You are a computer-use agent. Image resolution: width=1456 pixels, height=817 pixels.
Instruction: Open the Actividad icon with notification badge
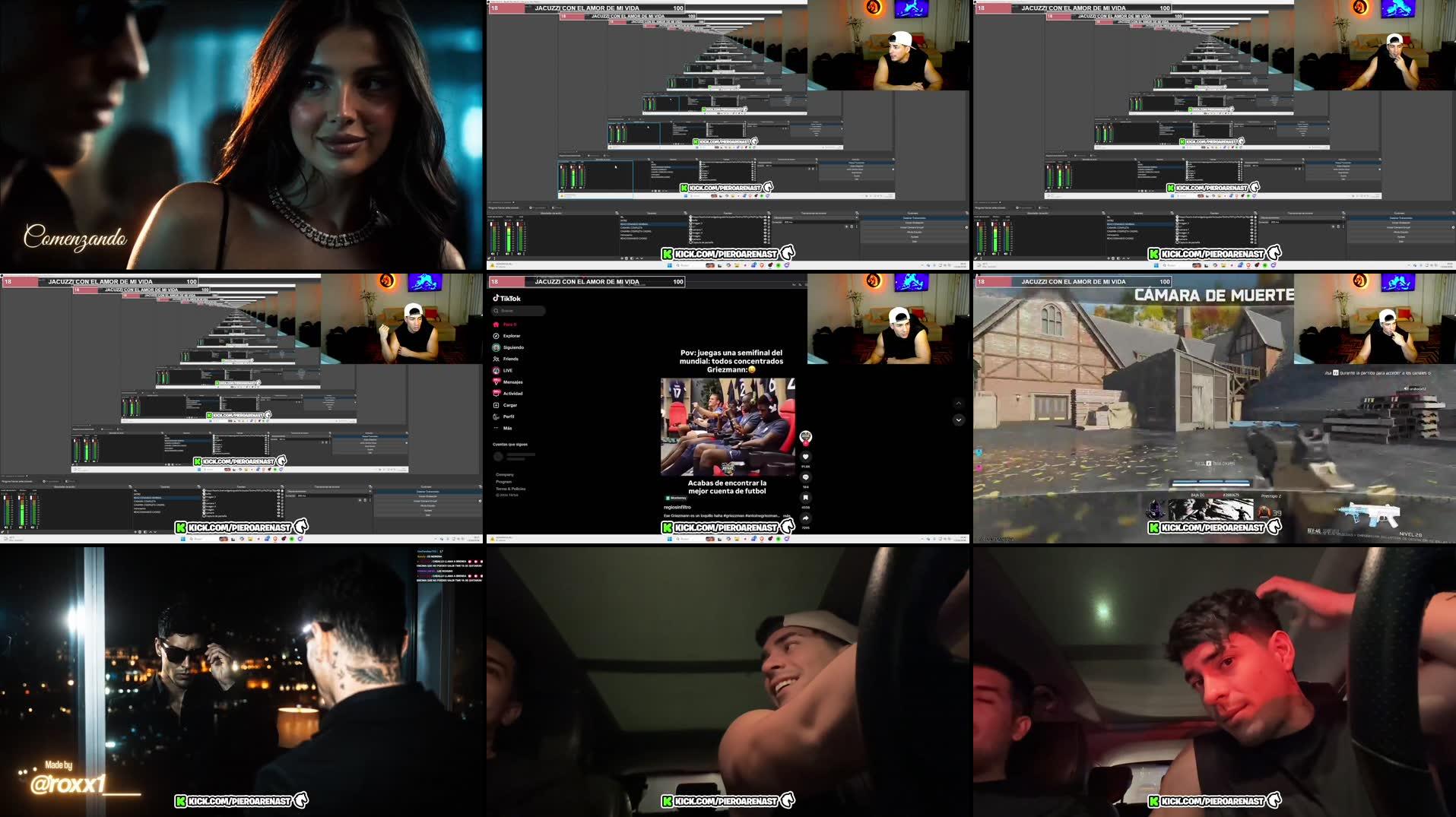[x=496, y=393]
